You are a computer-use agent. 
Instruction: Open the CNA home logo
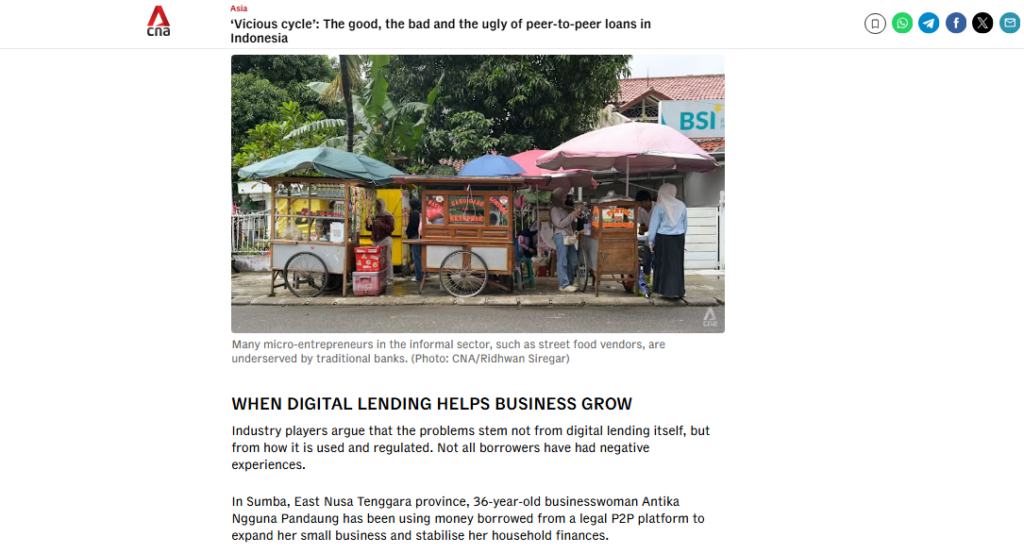click(158, 21)
